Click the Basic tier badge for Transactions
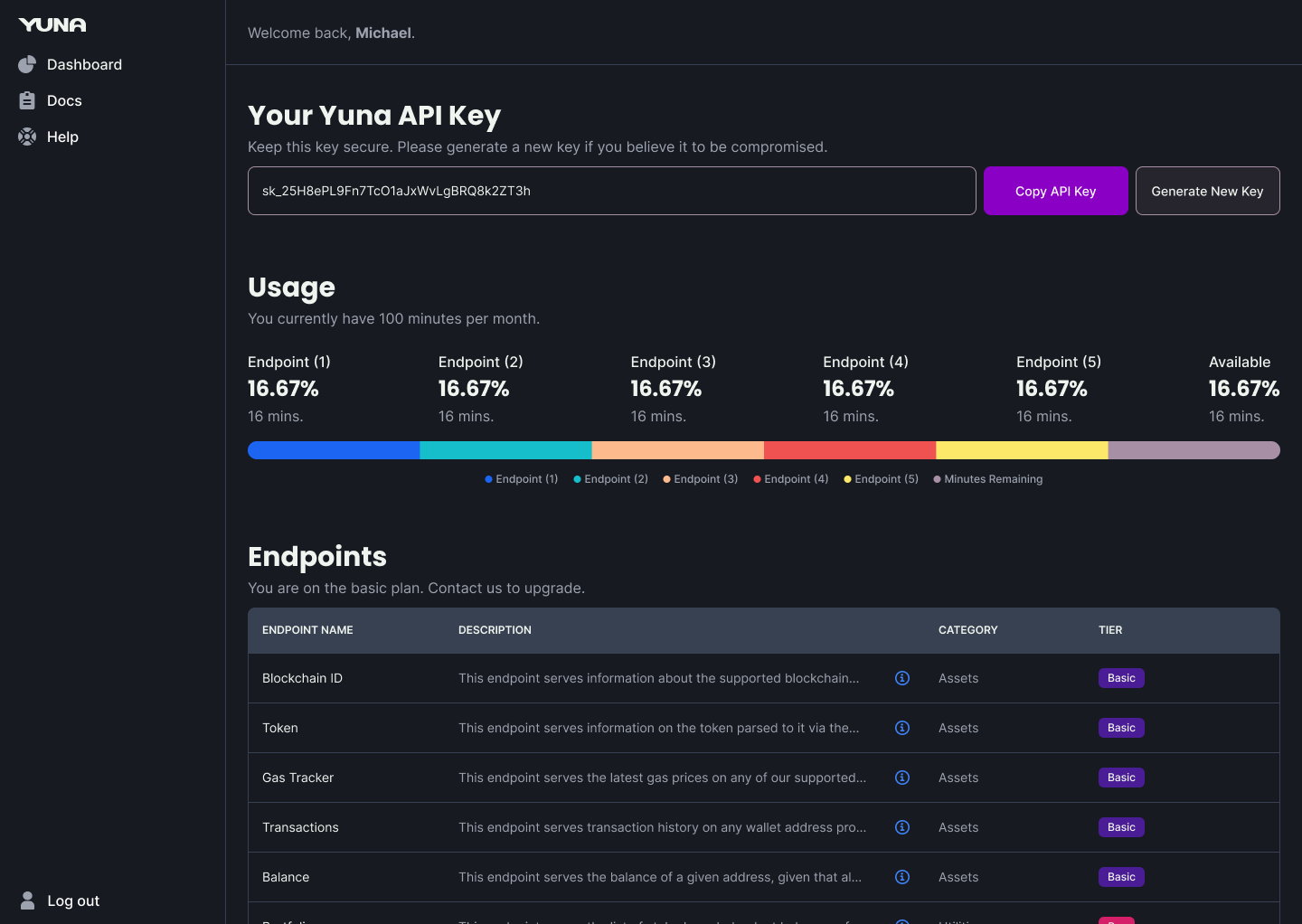 (1121, 827)
